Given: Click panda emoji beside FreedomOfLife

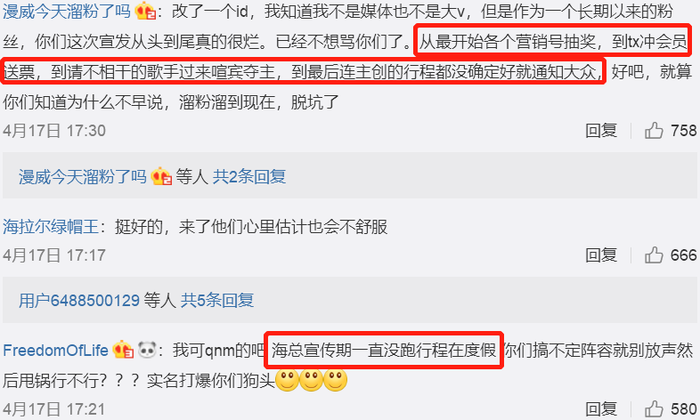Looking at the screenshot, I should pyautogui.click(x=146, y=349).
